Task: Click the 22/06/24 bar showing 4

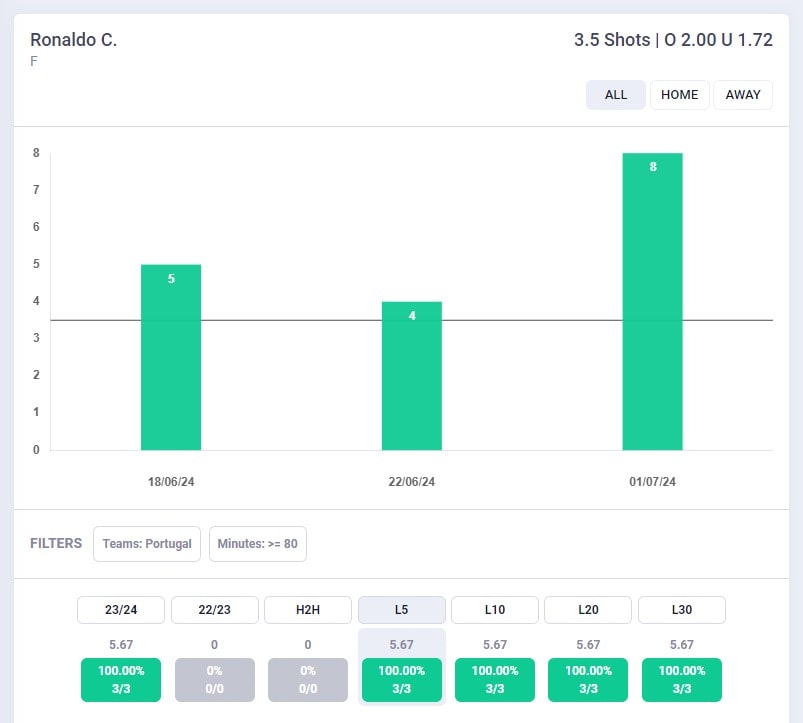Action: (412, 376)
